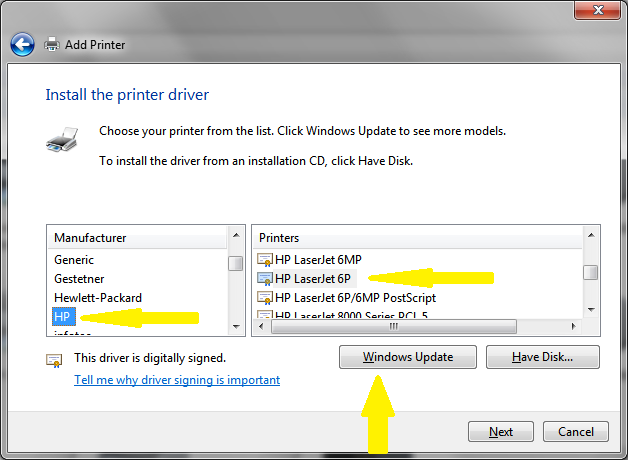
Task: Cancel the Add Printer wizard
Action: (576, 432)
